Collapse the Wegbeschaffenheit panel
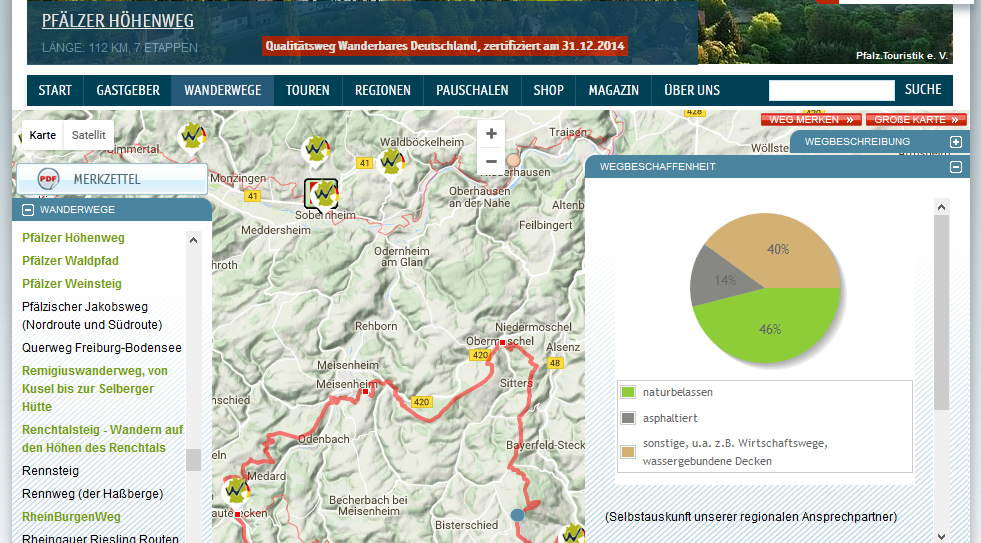Screen dimensions: 981x543 (x=956, y=167)
